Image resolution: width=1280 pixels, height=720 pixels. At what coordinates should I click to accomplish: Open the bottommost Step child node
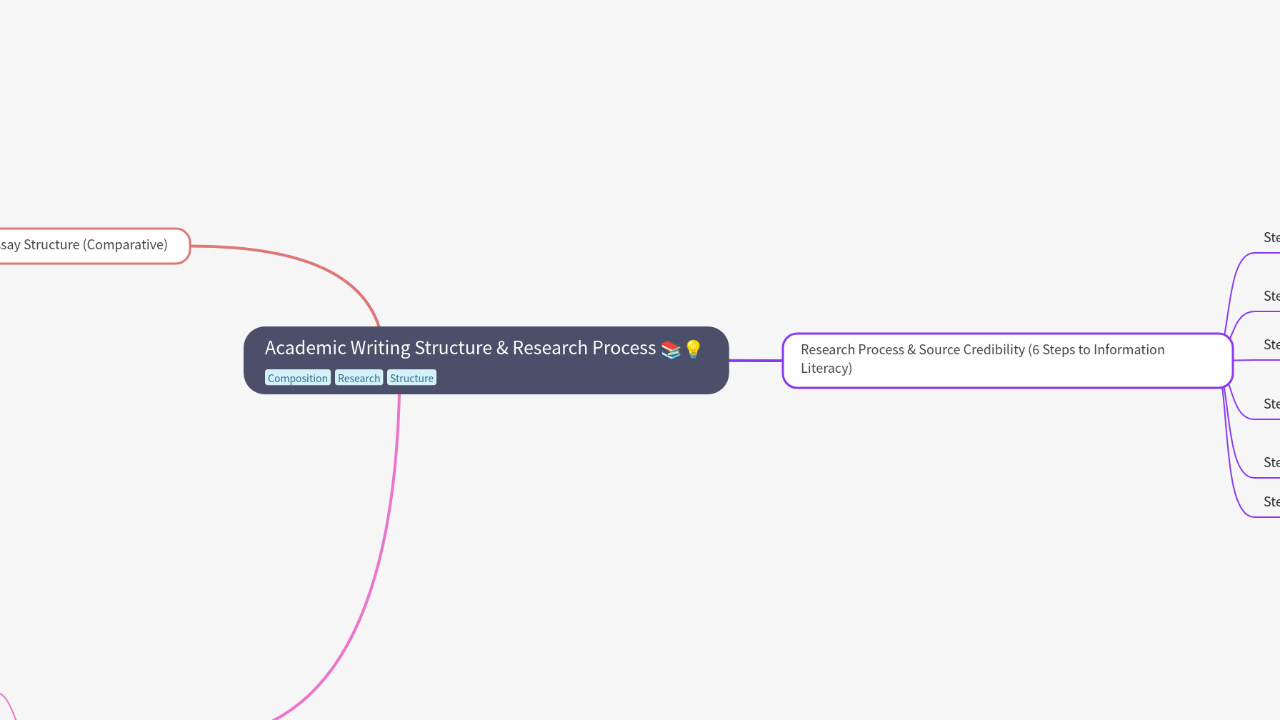click(x=1271, y=502)
